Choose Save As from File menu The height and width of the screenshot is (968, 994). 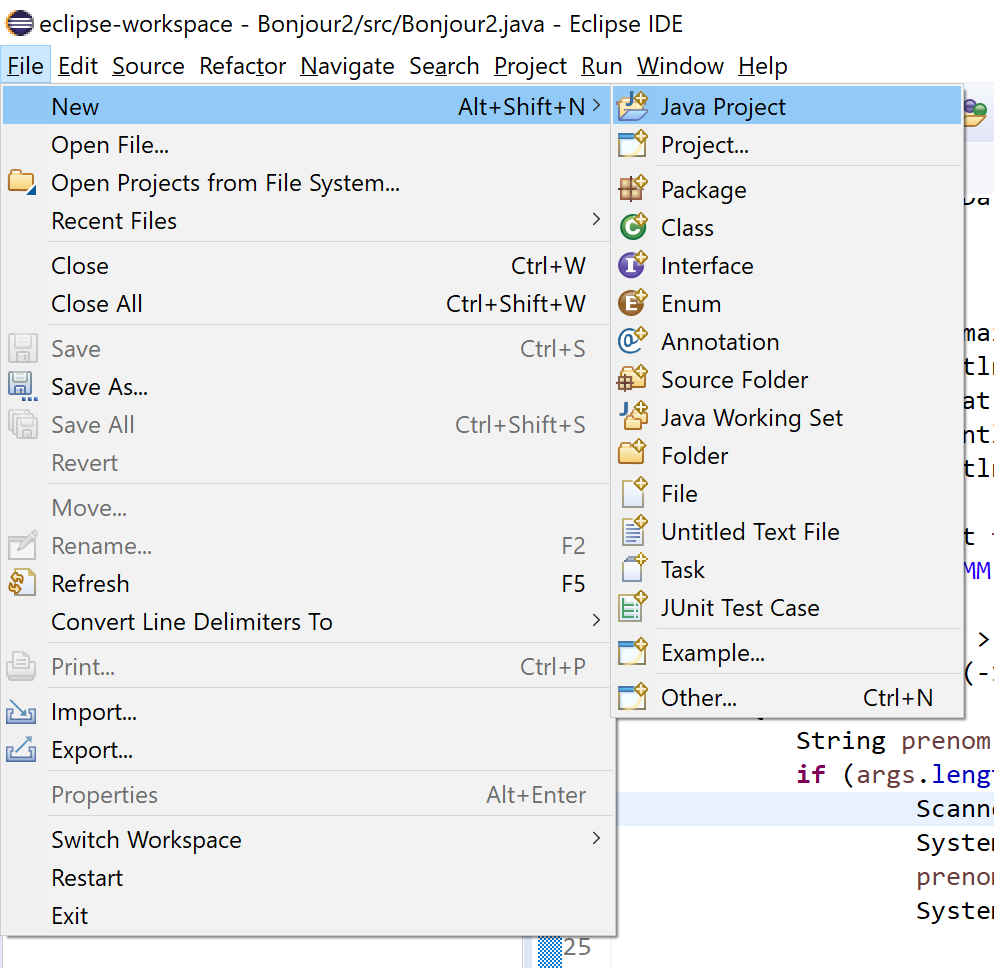pos(99,387)
